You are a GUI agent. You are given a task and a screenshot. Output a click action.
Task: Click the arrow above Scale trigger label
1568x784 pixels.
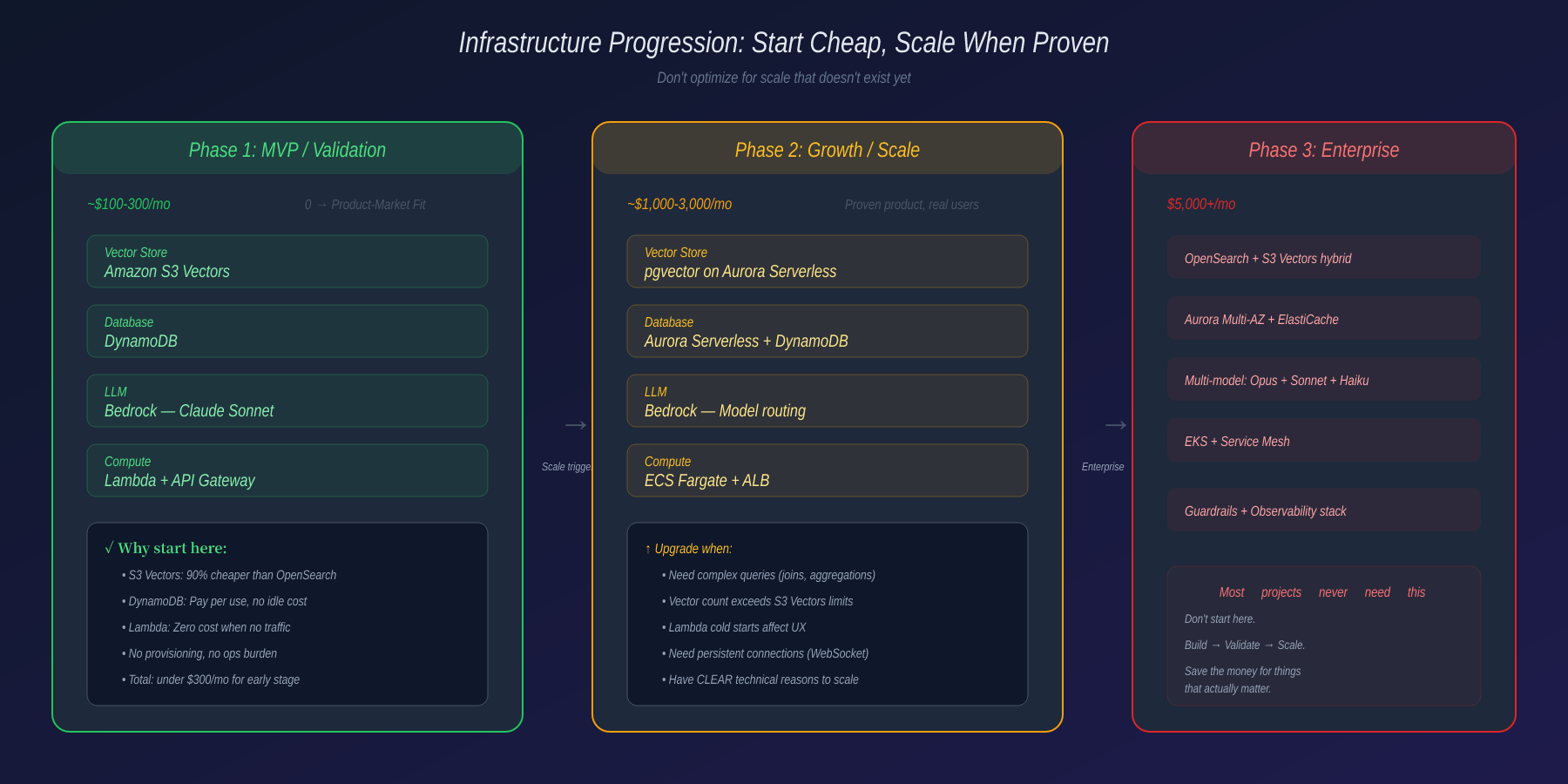coord(576,425)
